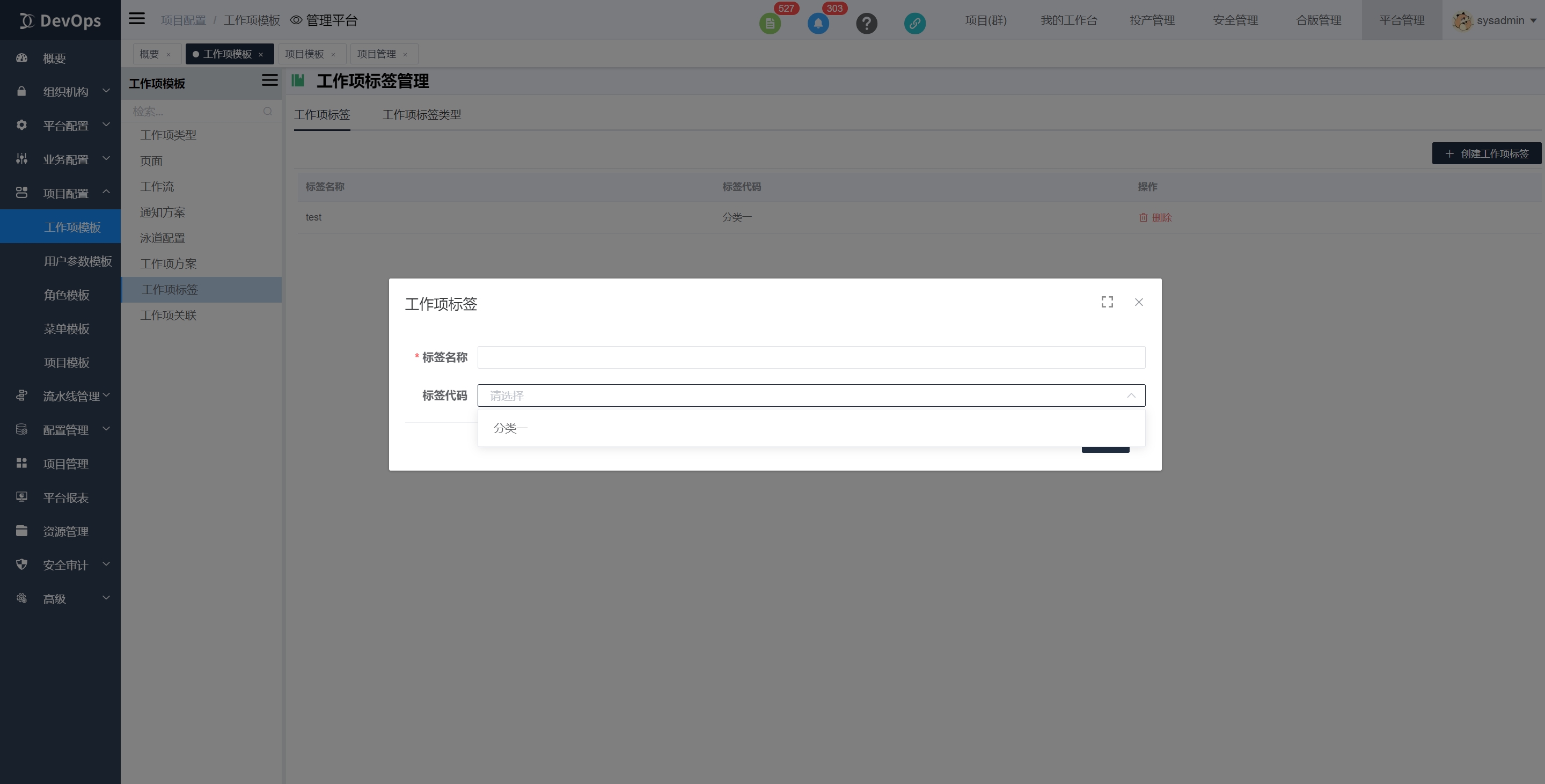
Task: Expand the dialog to fullscreen
Action: click(x=1107, y=302)
